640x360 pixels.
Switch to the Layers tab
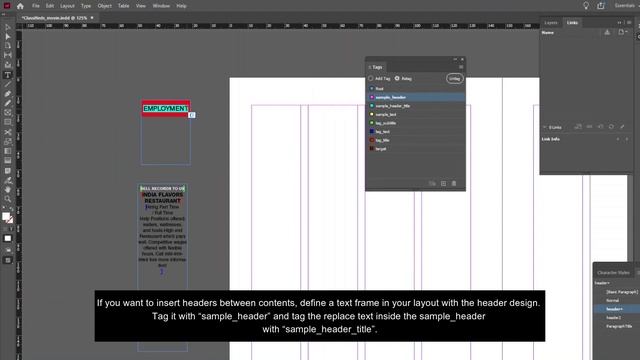click(x=551, y=23)
